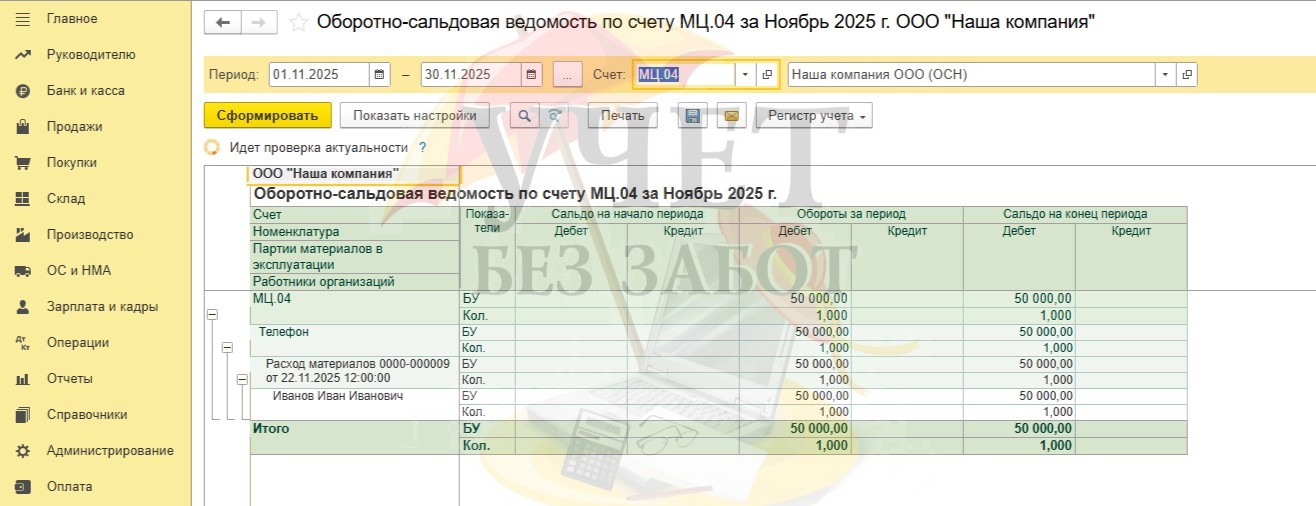Click the help question mark link
Screen dimensions: 1316x506
tap(422, 147)
